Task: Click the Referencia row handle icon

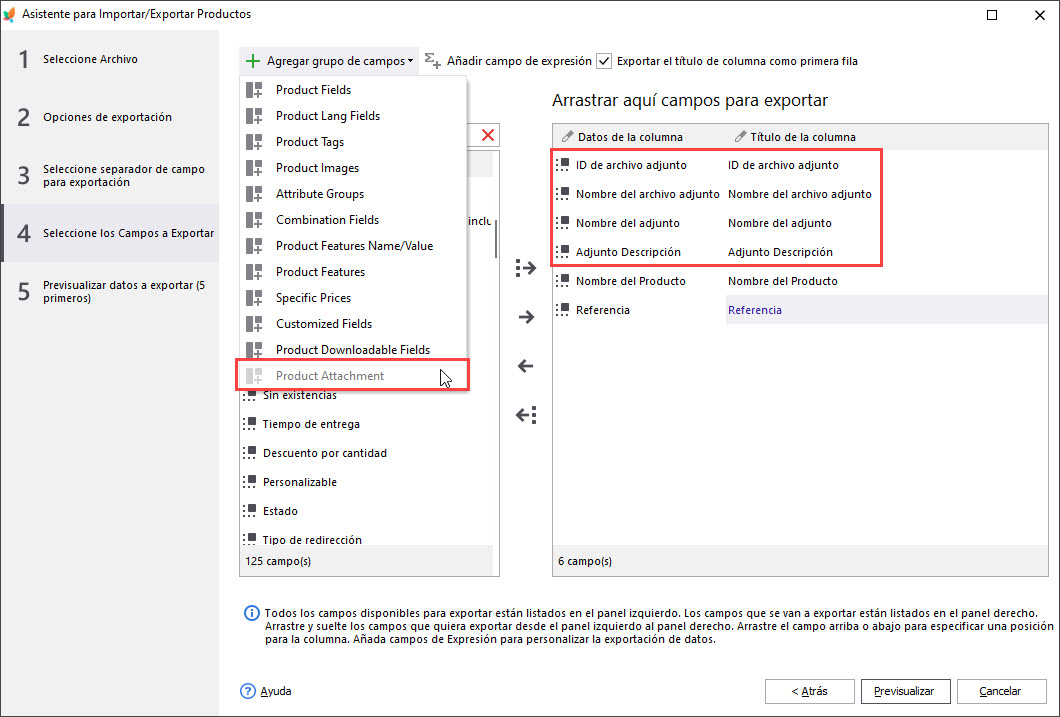Action: click(562, 310)
